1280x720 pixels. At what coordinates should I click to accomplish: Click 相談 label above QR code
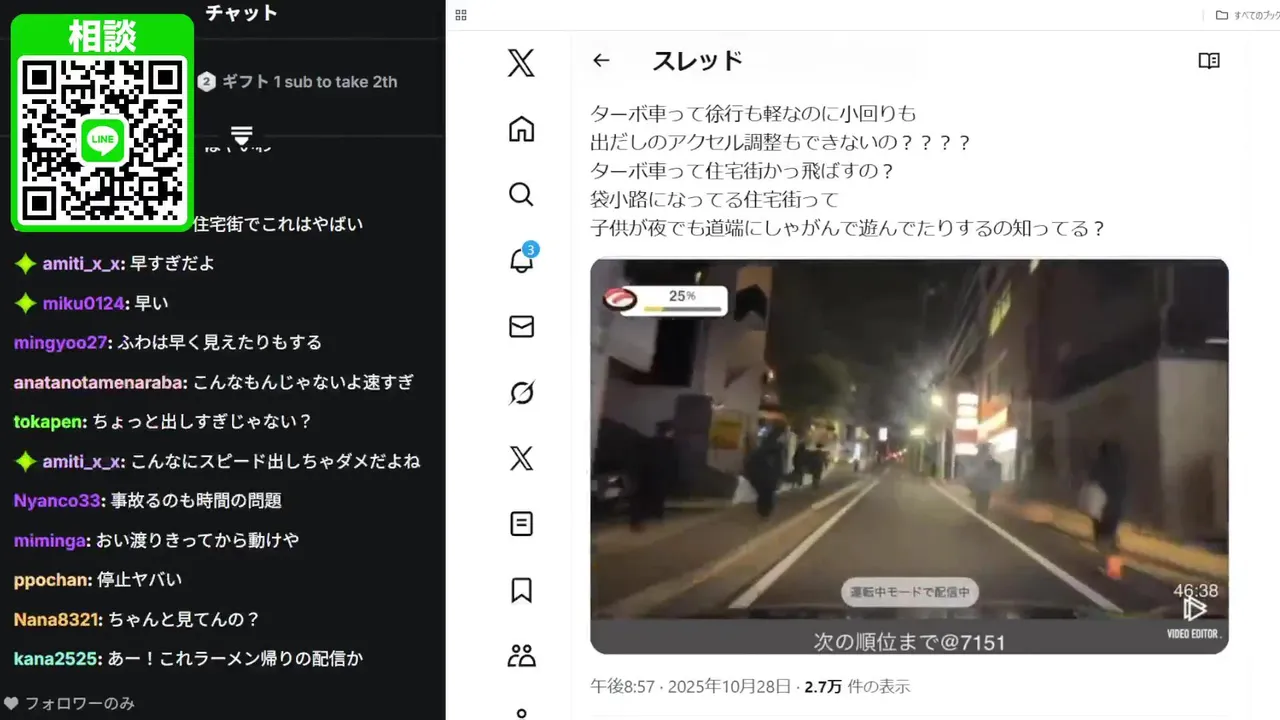(102, 36)
